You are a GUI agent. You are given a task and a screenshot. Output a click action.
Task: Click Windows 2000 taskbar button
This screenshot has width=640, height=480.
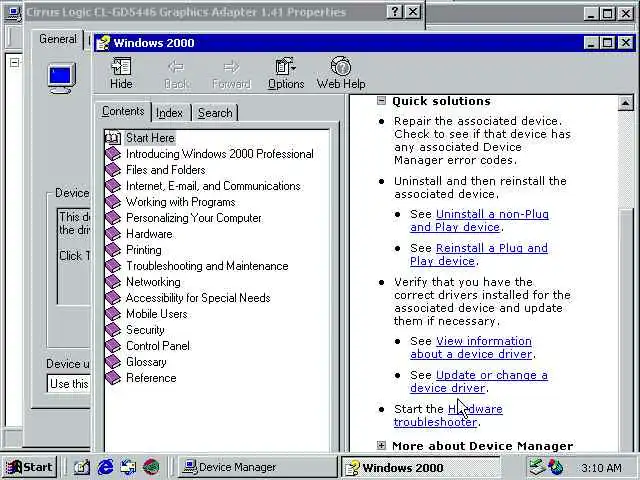[x=420, y=468]
